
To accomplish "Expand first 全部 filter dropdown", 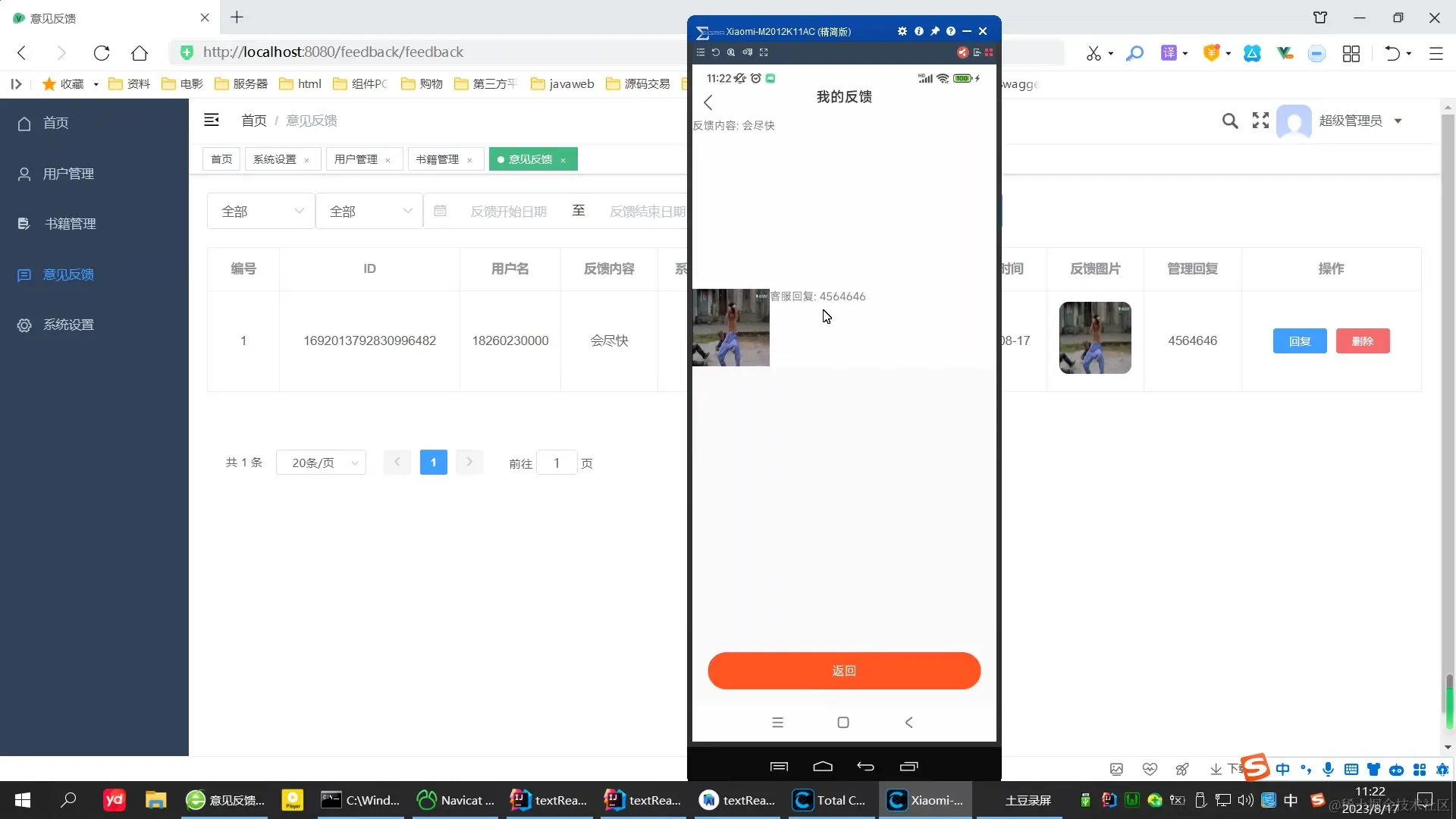I will [261, 211].
